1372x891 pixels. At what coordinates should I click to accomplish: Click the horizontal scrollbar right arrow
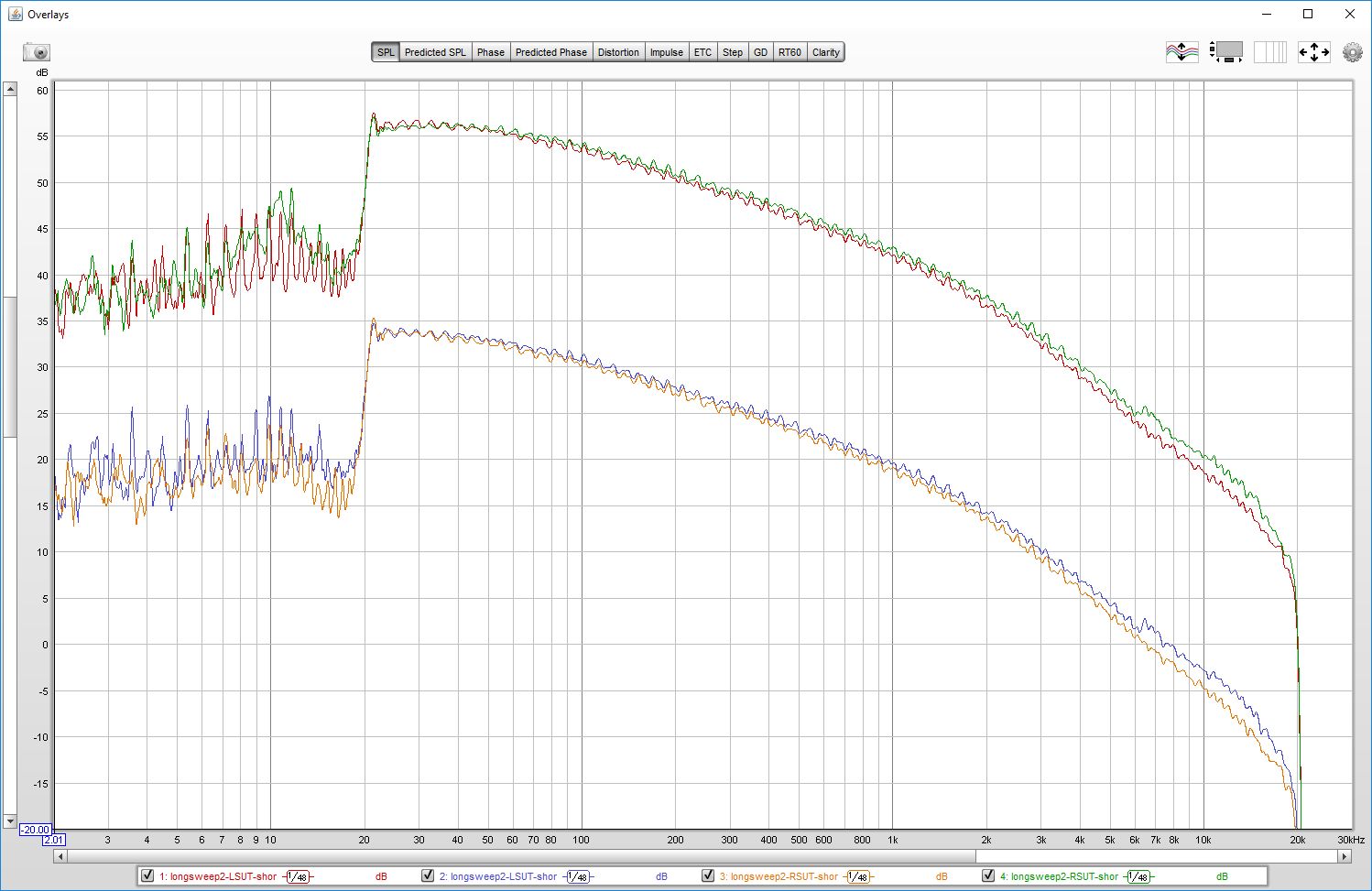[x=1345, y=856]
